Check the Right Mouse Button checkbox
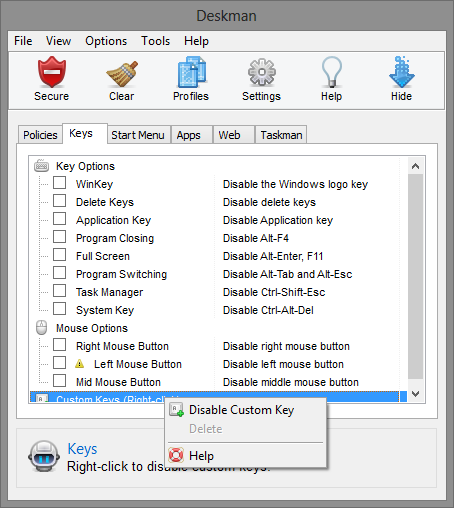The width and height of the screenshot is (454, 508). 59,345
